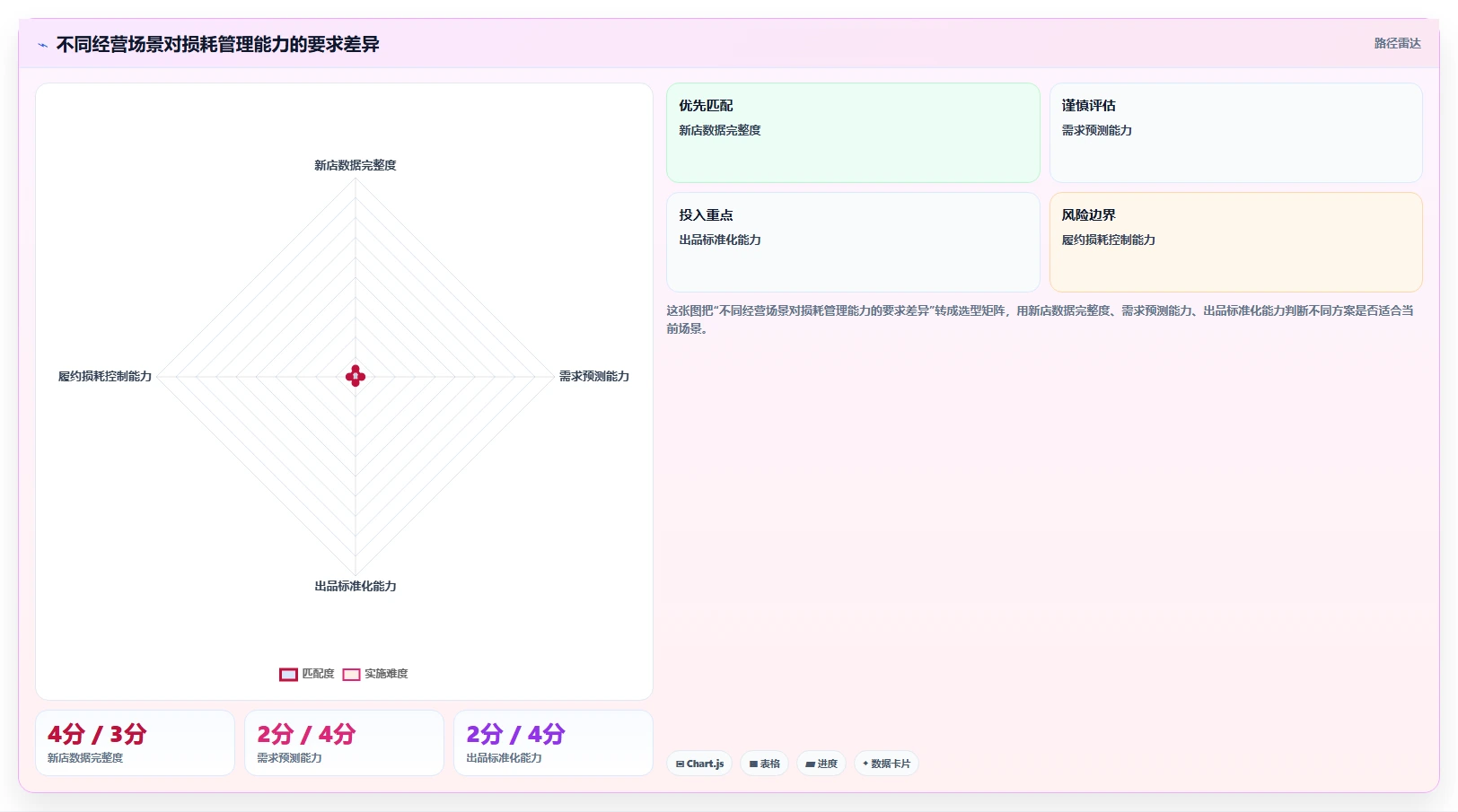
Task: Open the 谨慎评估 card
Action: (x=1236, y=133)
